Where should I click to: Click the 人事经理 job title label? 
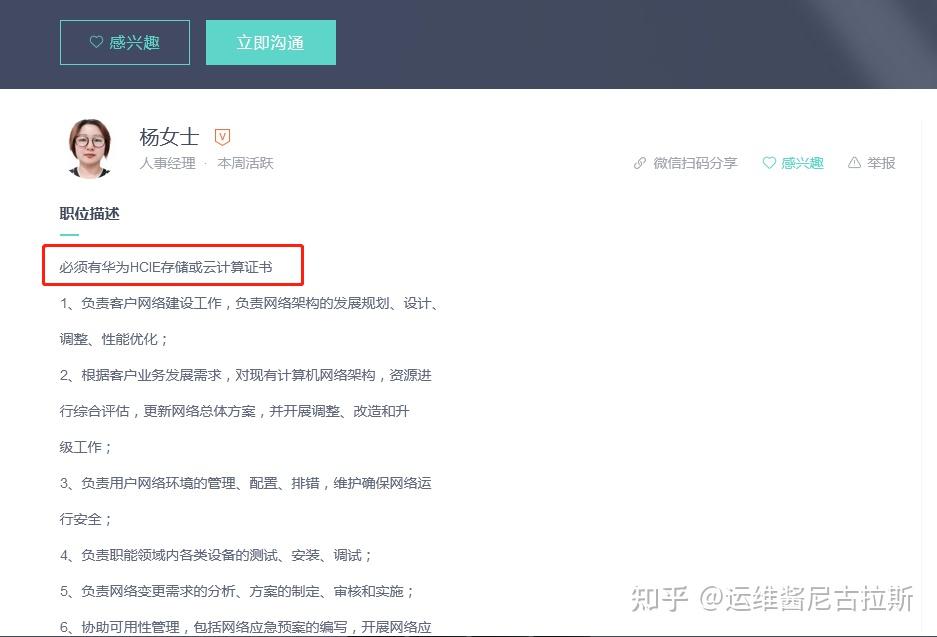pyautogui.click(x=167, y=163)
